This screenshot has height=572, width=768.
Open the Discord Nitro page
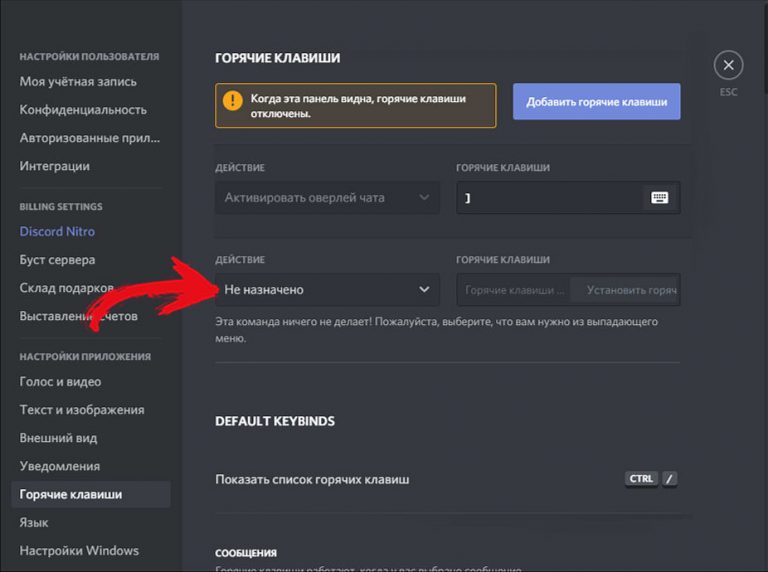[57, 232]
